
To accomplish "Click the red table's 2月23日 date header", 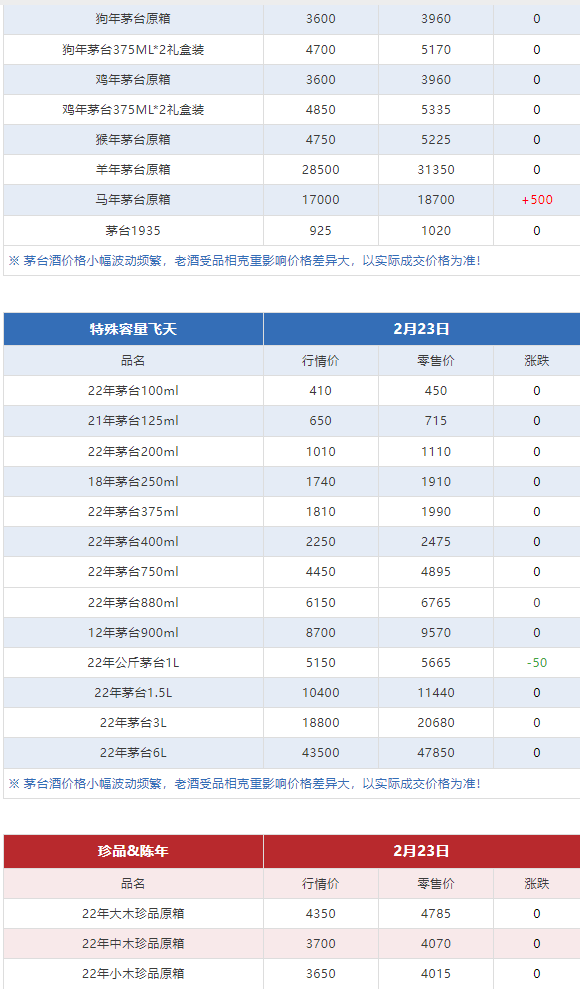I will pos(421,851).
